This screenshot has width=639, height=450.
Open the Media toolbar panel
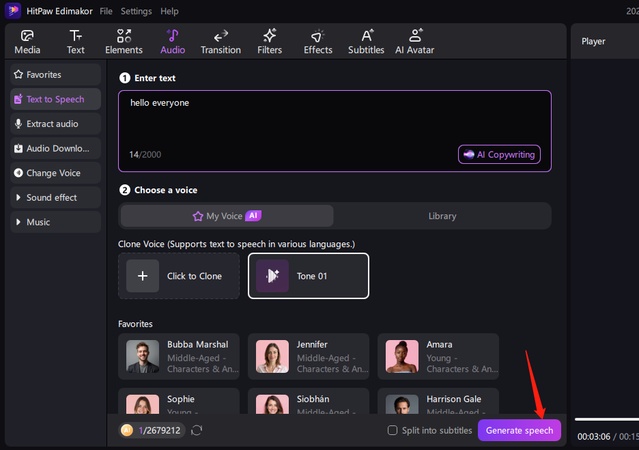click(x=27, y=41)
